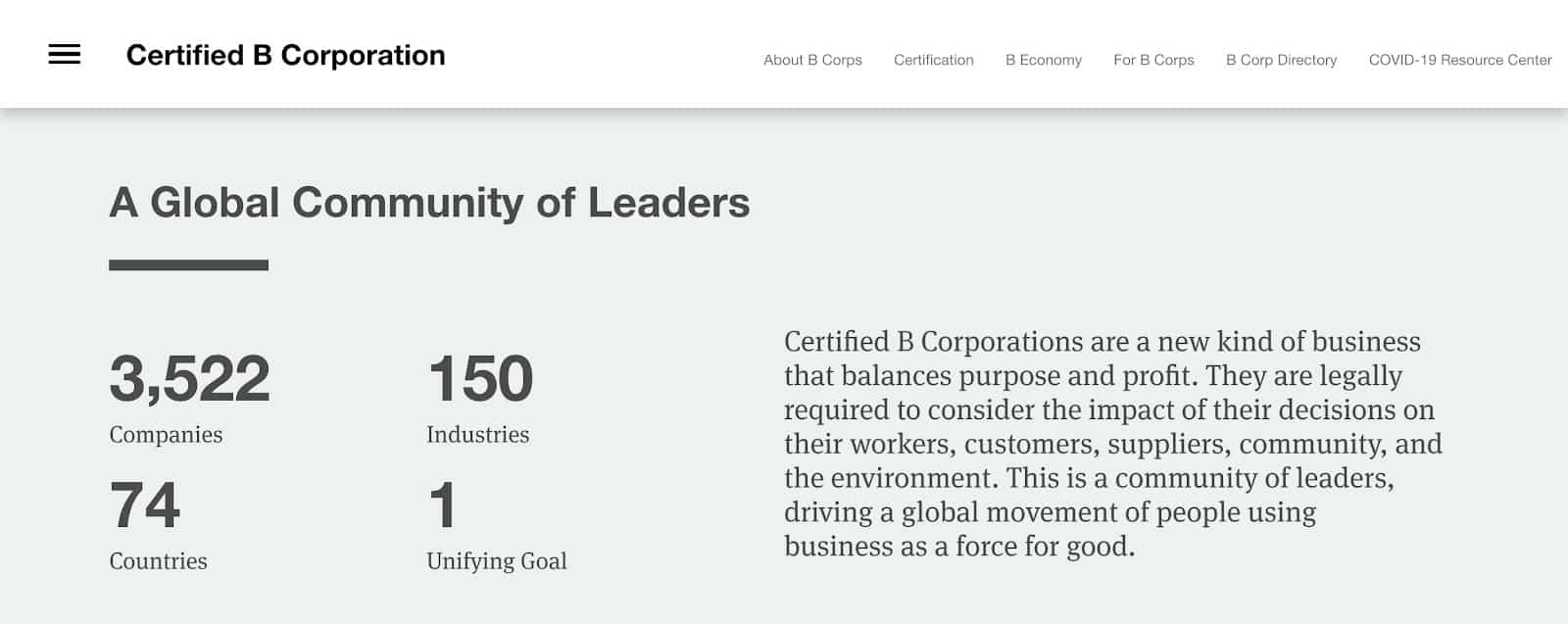This screenshot has width=1568, height=624.
Task: Visit the B Corp Directory
Action: [1280, 60]
